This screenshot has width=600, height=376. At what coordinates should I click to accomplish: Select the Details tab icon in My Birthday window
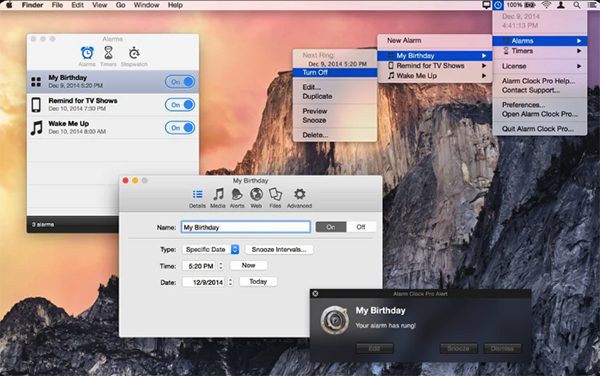197,194
